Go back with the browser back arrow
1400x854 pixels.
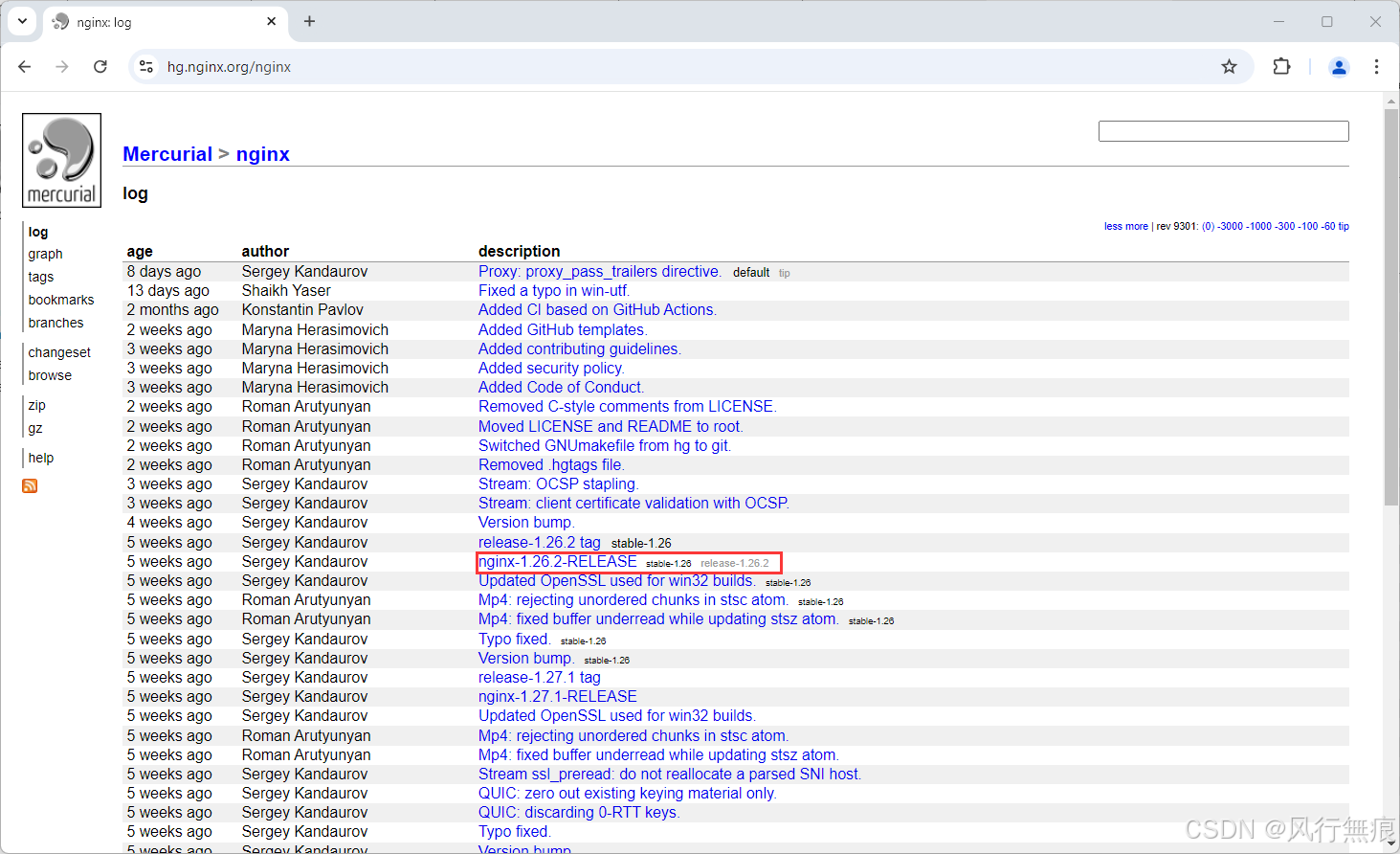click(x=25, y=66)
